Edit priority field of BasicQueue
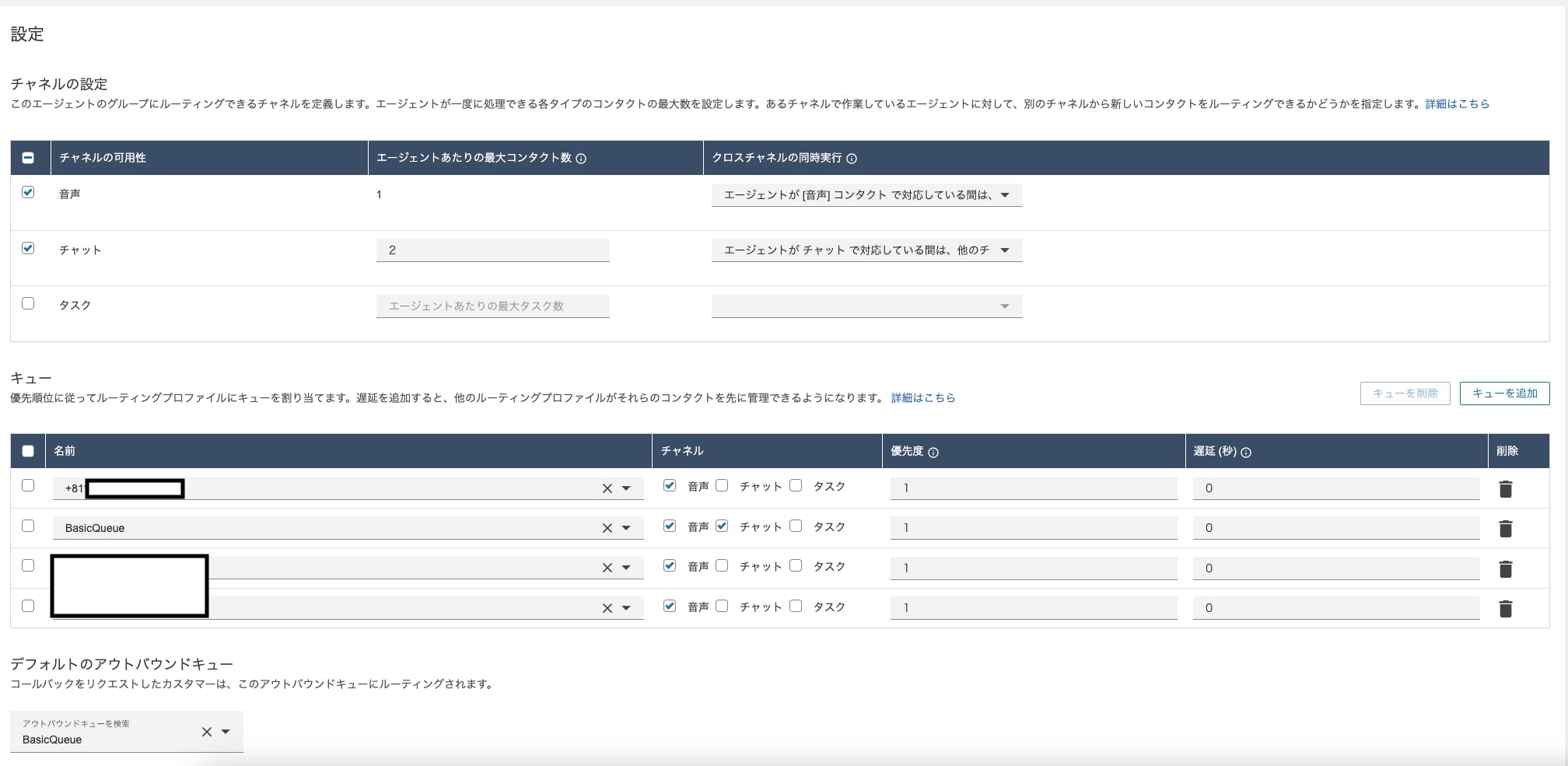This screenshot has width=1568, height=766. click(x=1033, y=528)
